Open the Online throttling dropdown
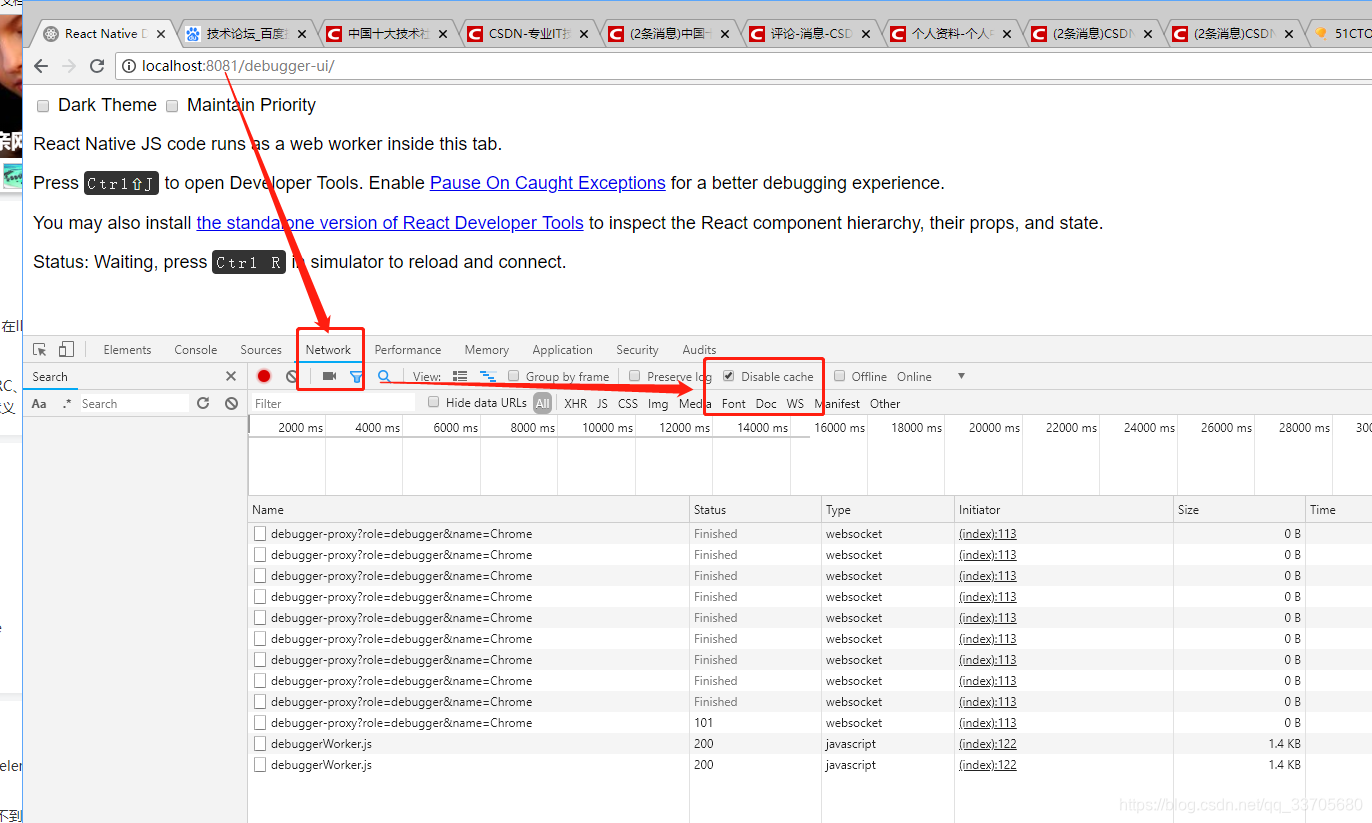Viewport: 1372px width, 823px height. pyautogui.click(x=931, y=377)
